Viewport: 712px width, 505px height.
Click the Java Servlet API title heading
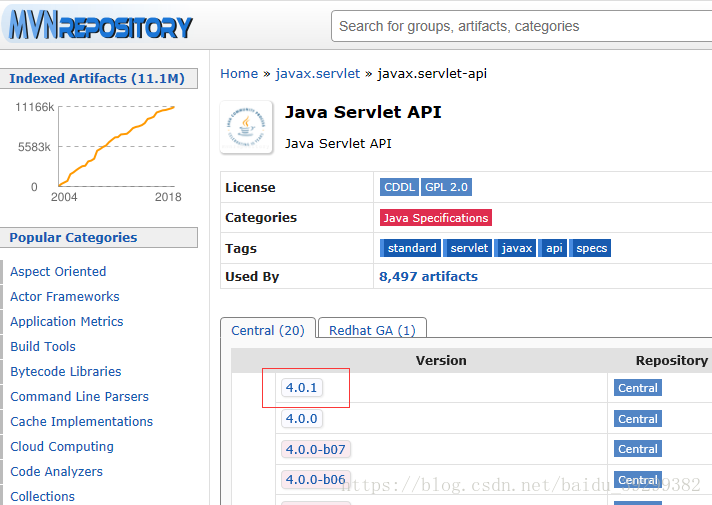click(363, 112)
